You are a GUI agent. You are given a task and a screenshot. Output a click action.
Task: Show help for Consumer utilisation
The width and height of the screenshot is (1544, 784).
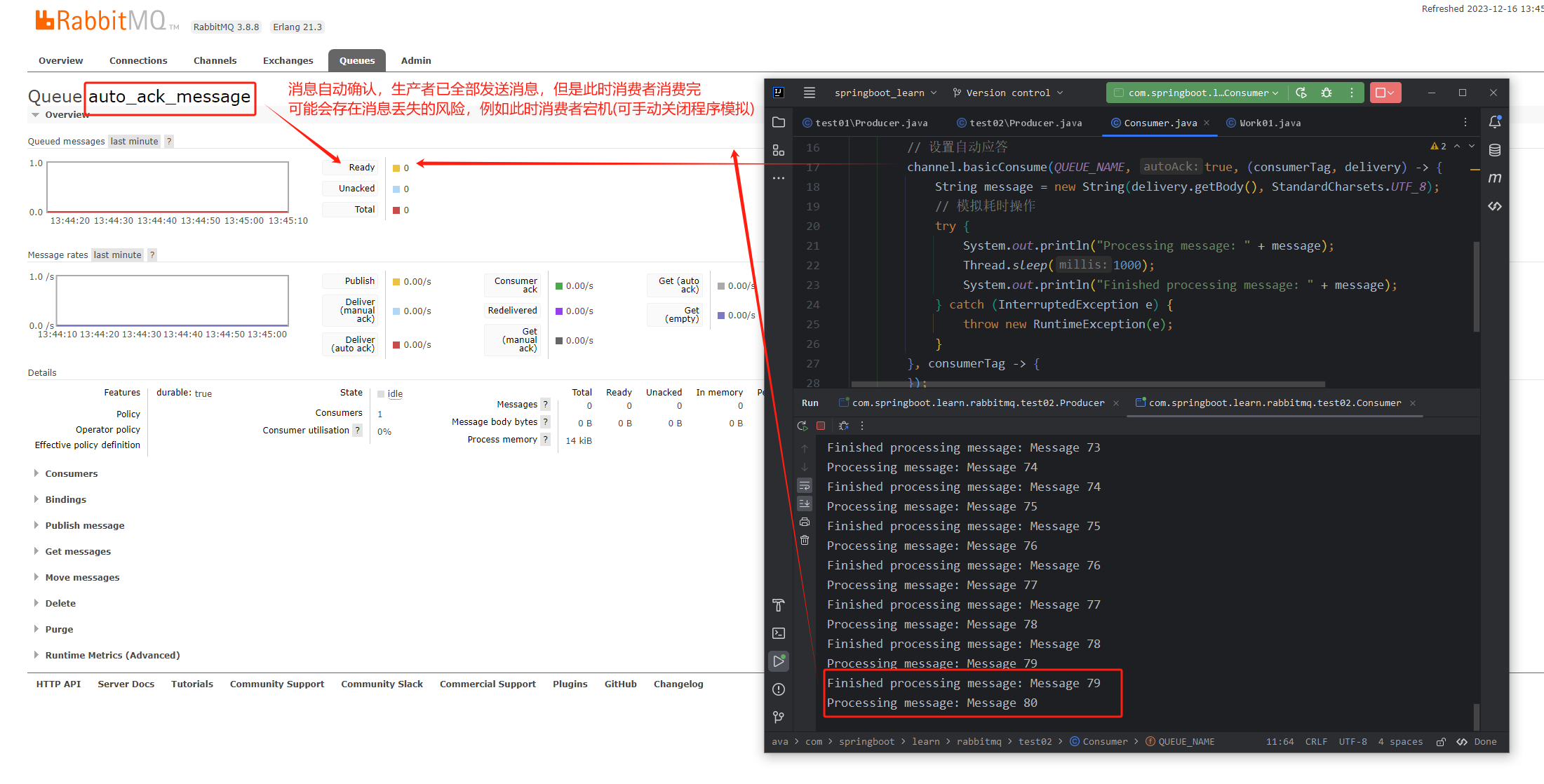[357, 430]
